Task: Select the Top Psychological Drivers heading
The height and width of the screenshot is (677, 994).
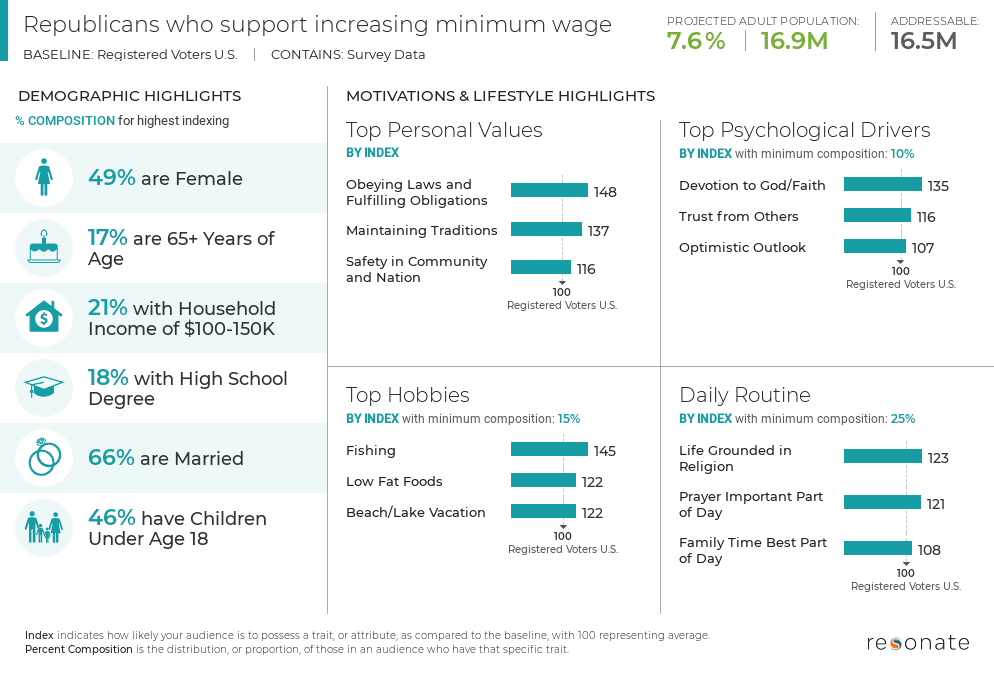Action: (804, 130)
